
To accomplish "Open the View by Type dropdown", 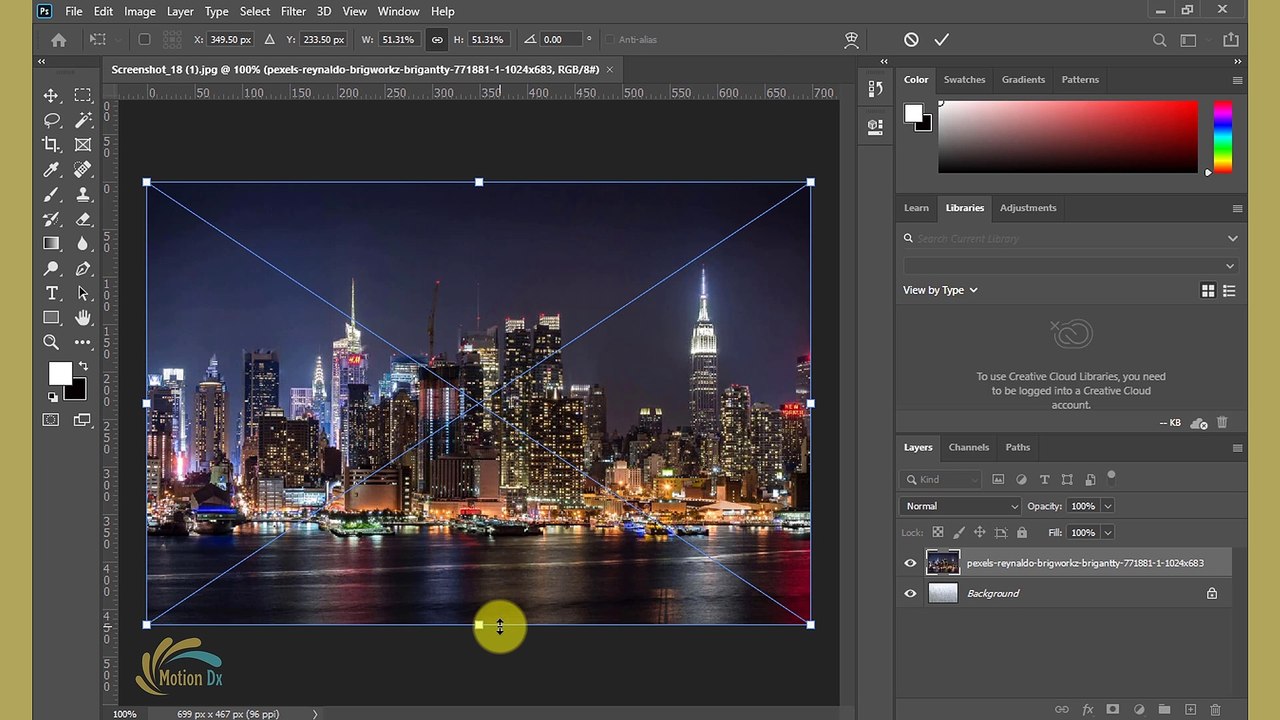I will pyautogui.click(x=940, y=290).
